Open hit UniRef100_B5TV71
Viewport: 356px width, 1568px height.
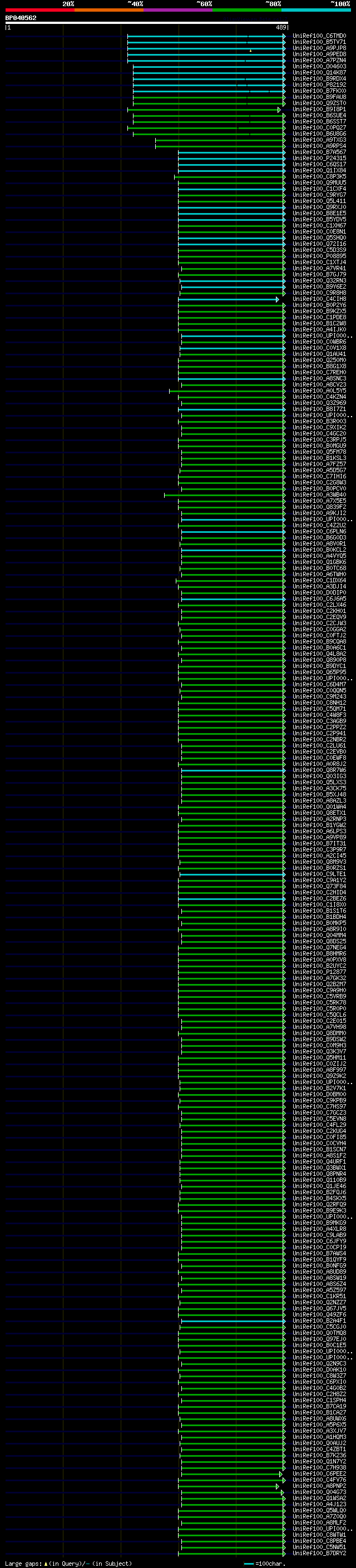coord(319,42)
